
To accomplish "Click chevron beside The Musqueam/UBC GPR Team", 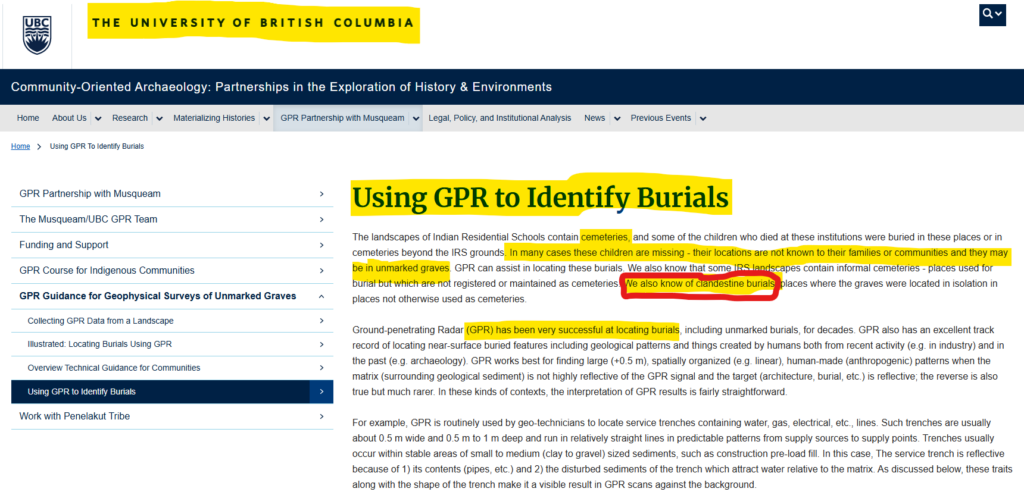I will 320,219.
